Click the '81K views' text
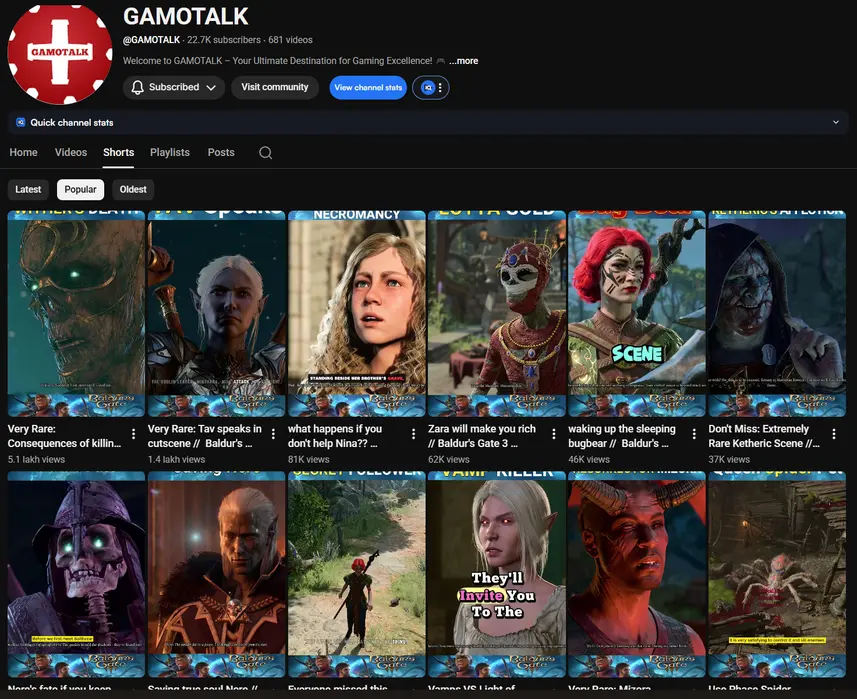Viewport: 857px width, 699px height. [x=309, y=460]
